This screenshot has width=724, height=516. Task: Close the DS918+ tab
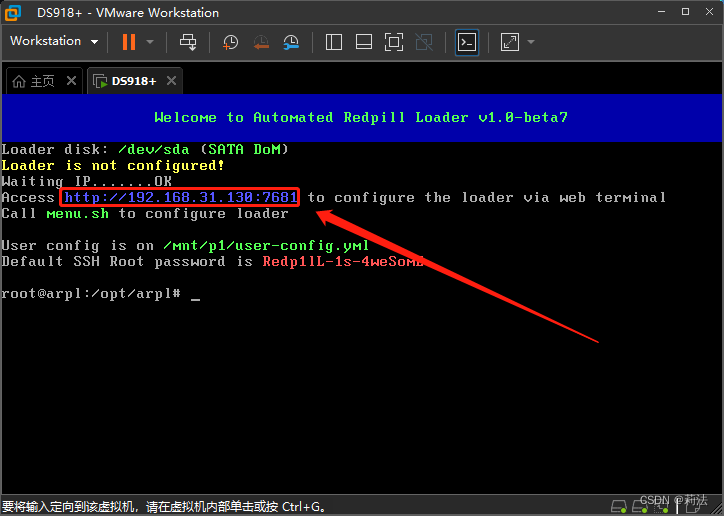(171, 81)
